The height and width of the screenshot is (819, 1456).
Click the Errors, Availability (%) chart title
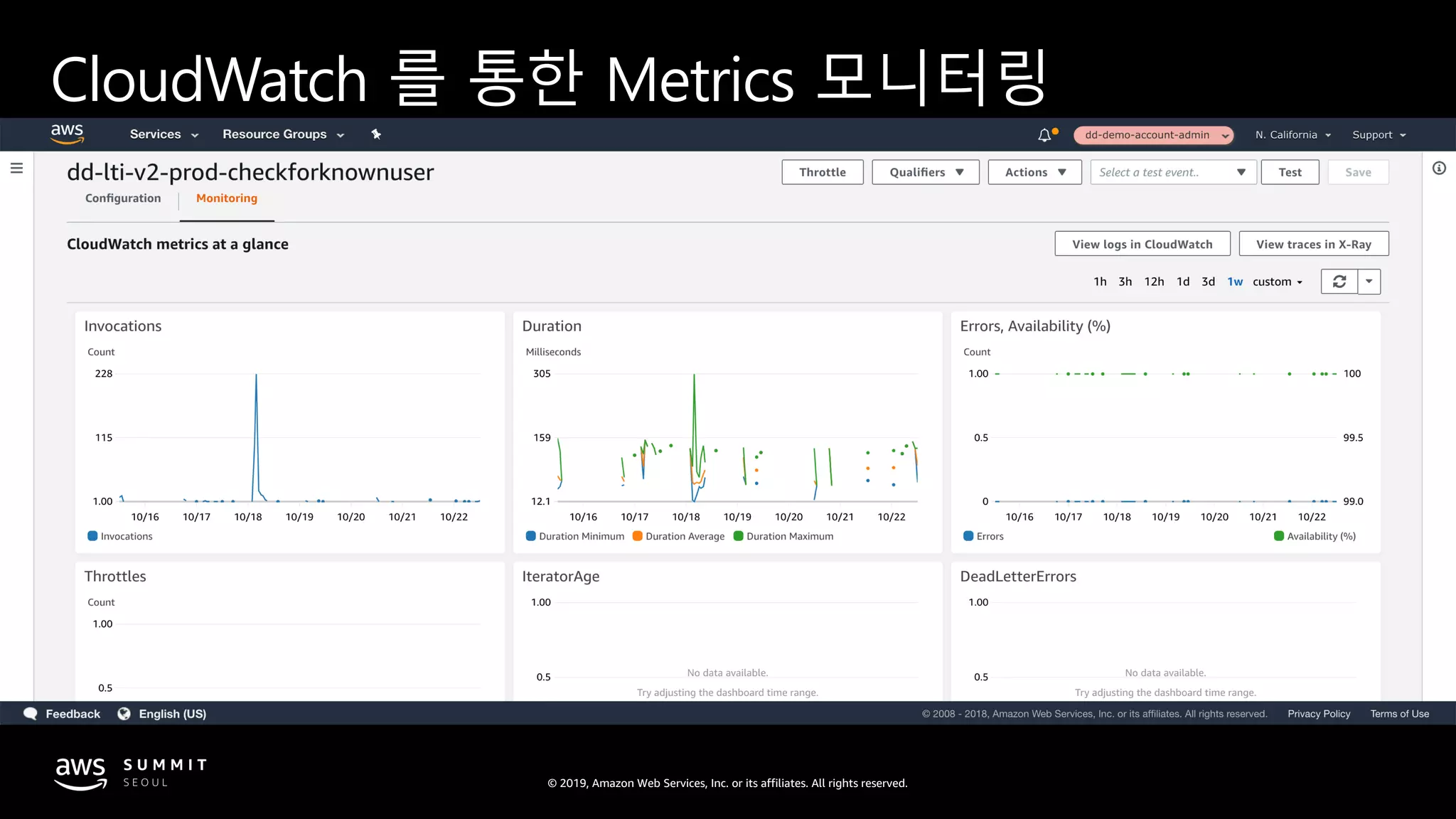point(1035,326)
